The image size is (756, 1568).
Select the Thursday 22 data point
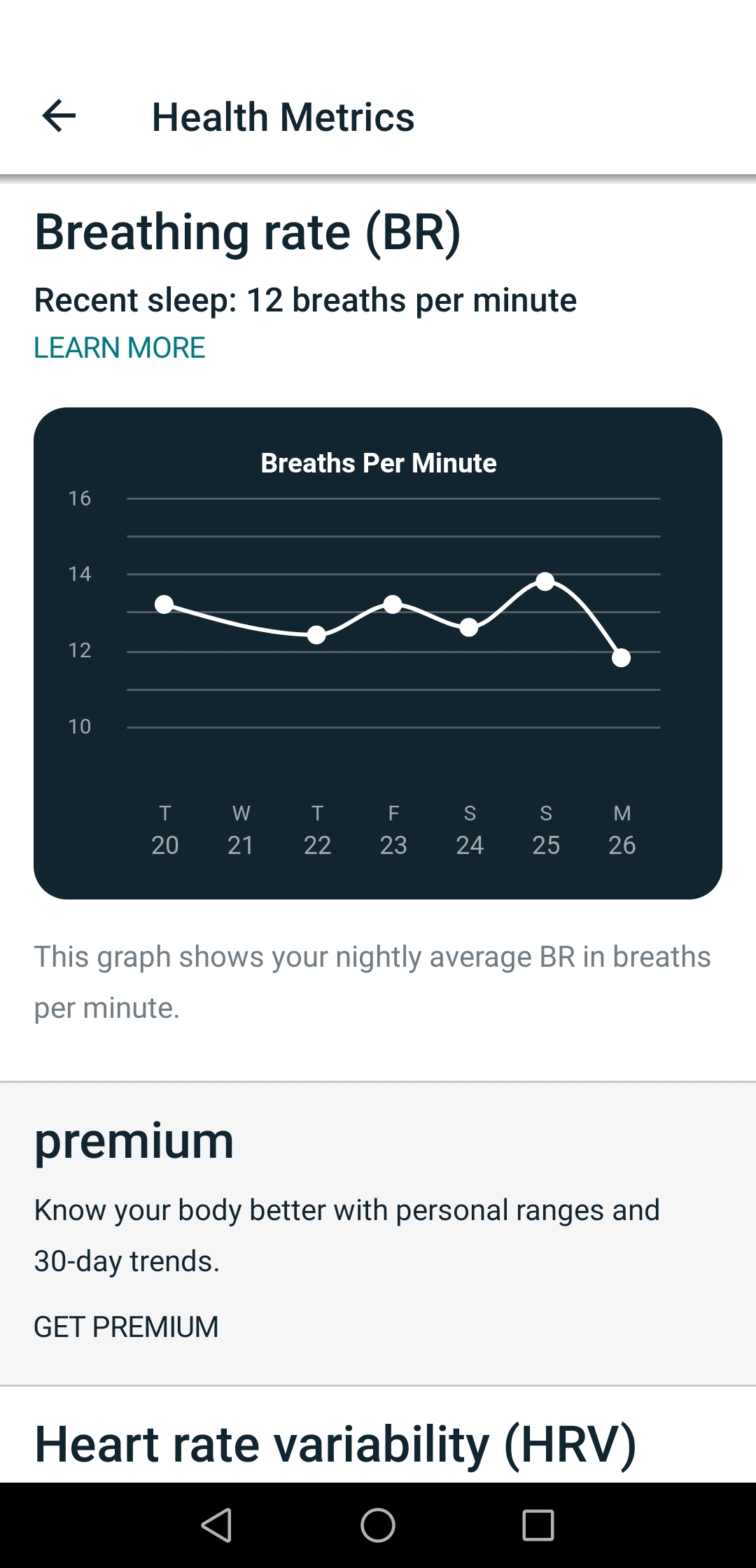316,635
